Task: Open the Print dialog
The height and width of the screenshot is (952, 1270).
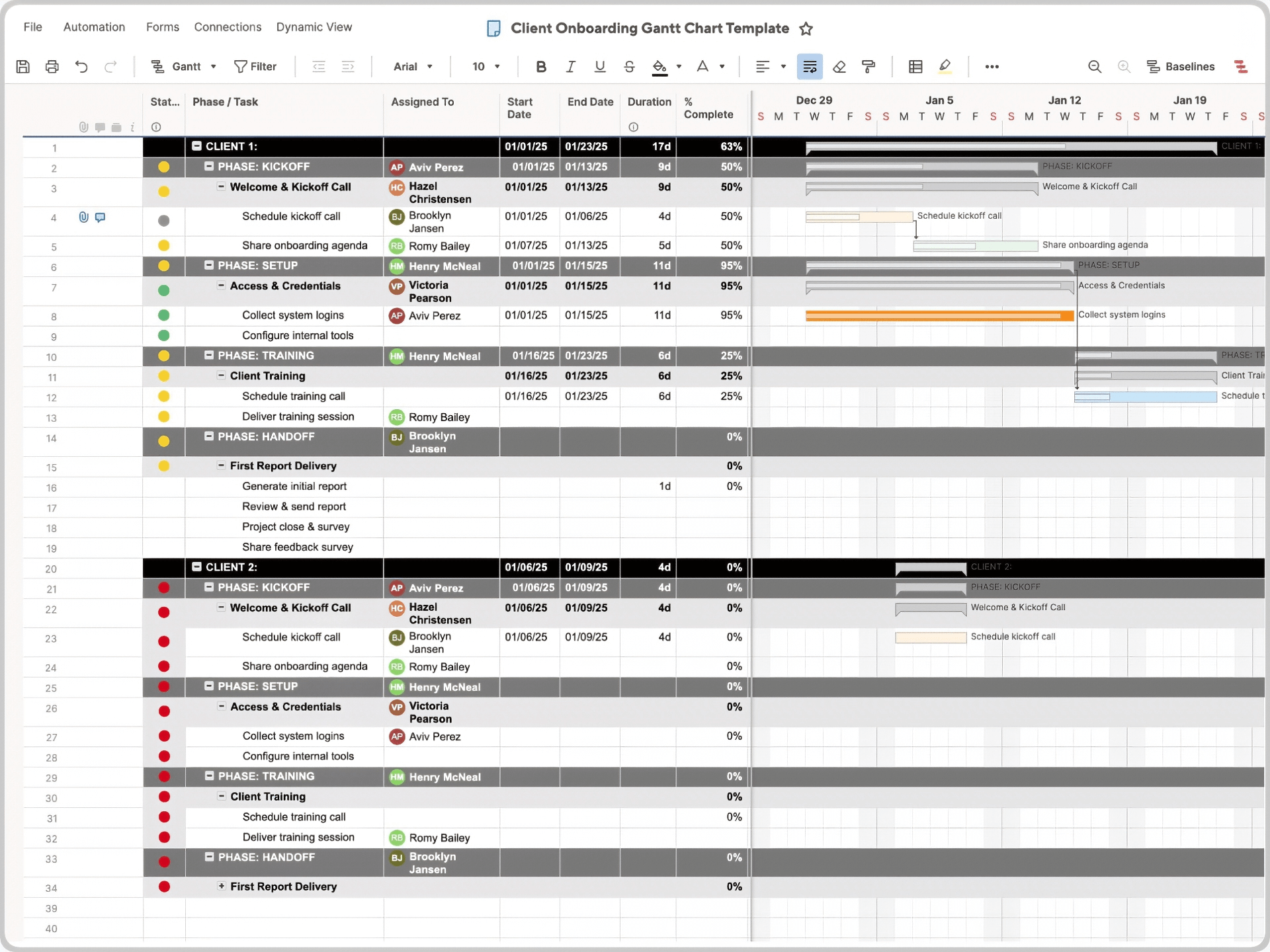Action: pyautogui.click(x=52, y=66)
